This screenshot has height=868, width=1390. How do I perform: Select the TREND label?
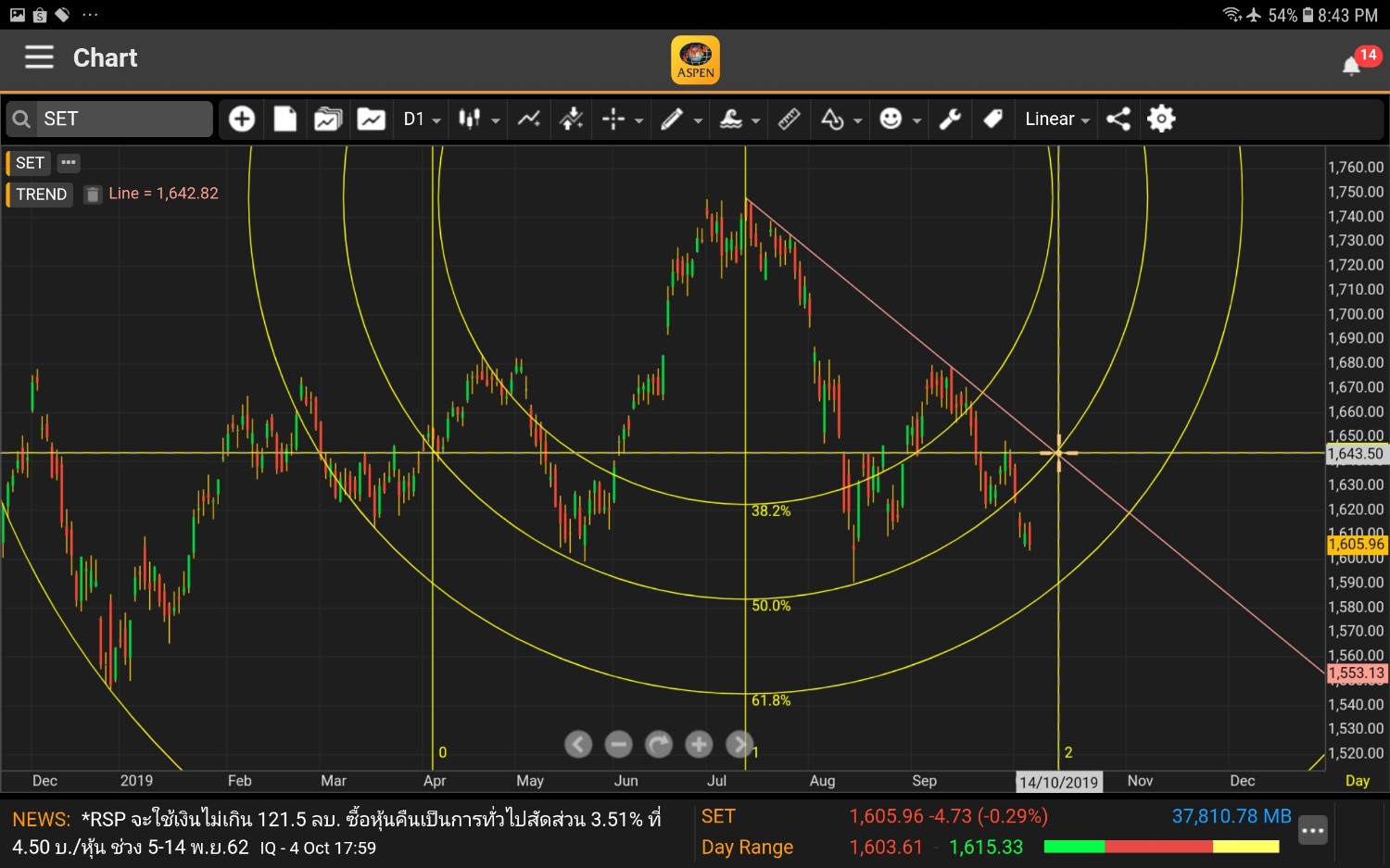41,195
